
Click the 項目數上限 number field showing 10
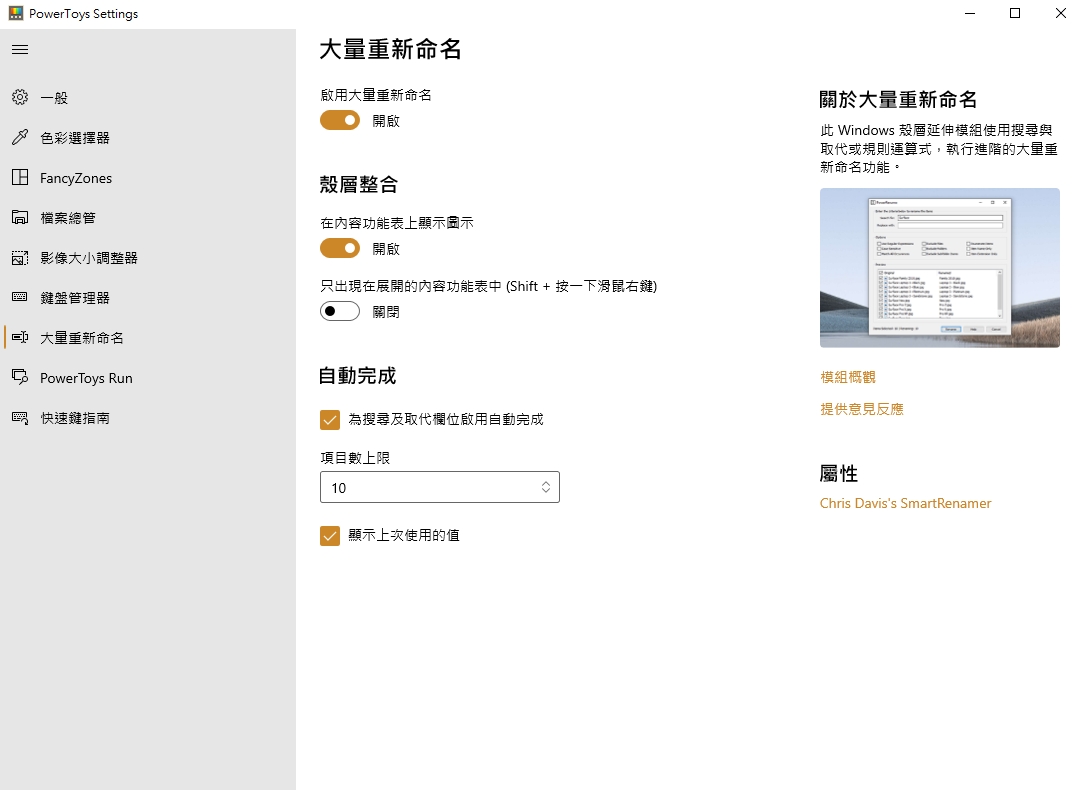coord(440,487)
